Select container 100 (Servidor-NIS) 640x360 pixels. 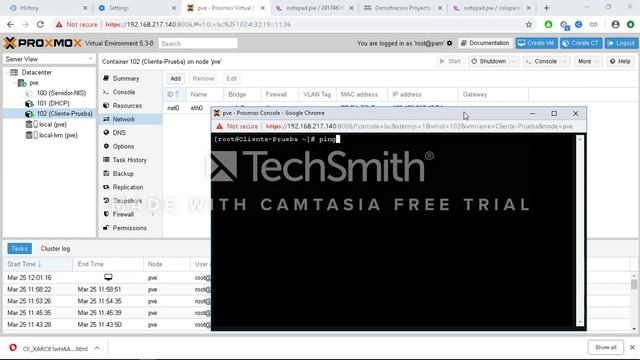61,93
